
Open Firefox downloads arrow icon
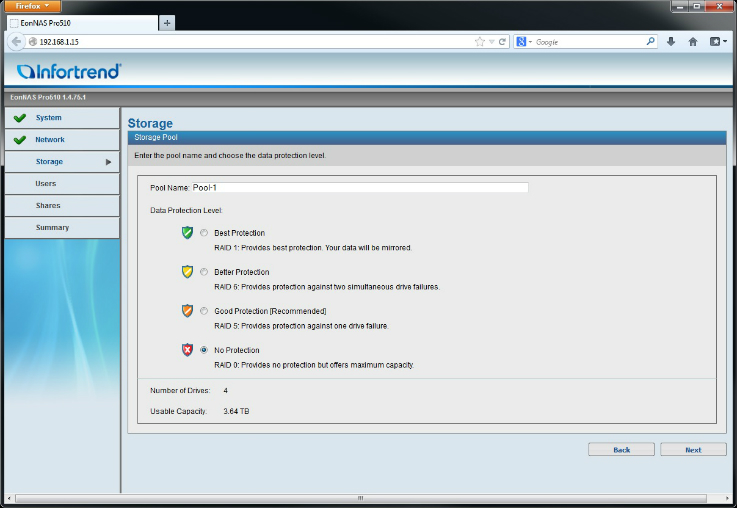click(671, 41)
